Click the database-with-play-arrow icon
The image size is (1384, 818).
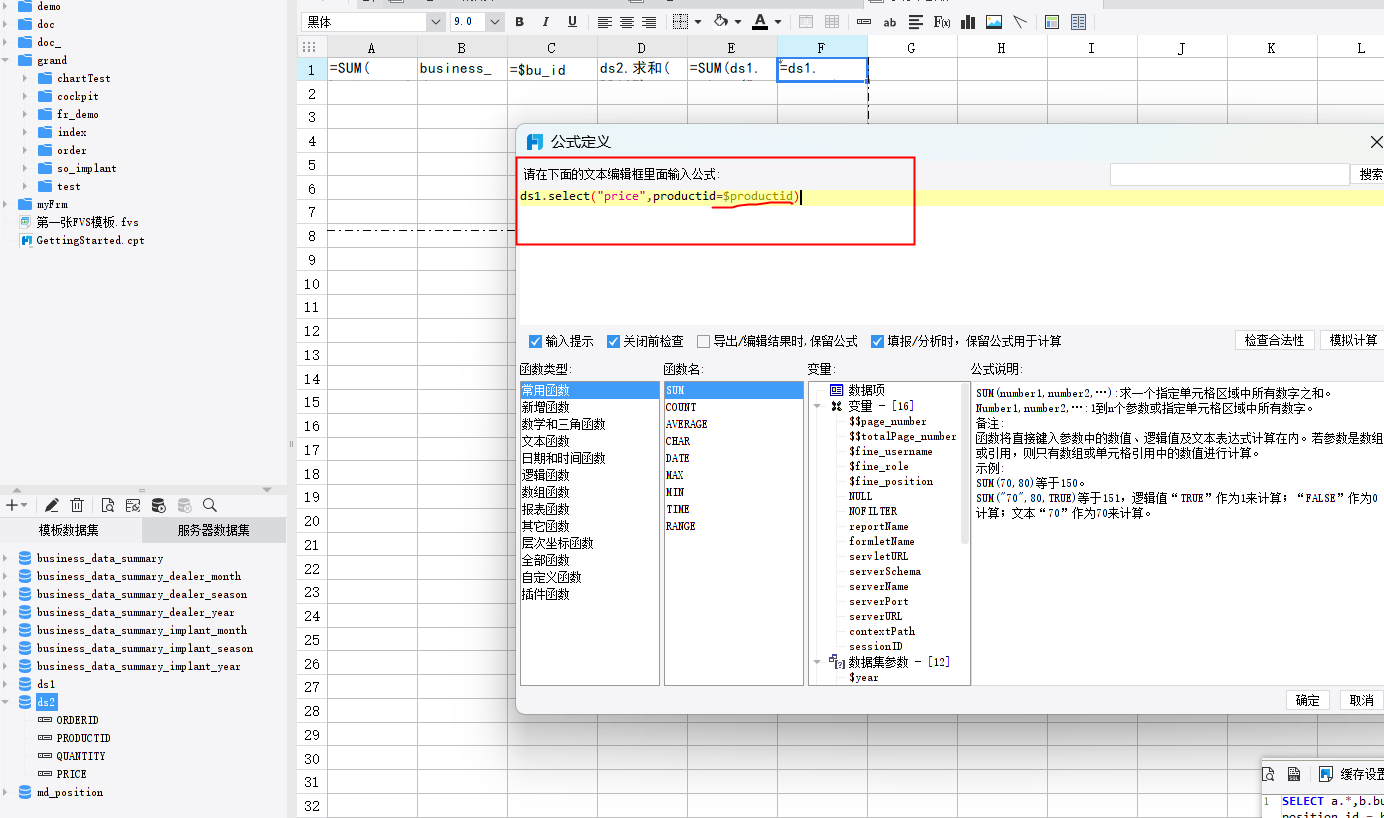pyautogui.click(x=158, y=505)
